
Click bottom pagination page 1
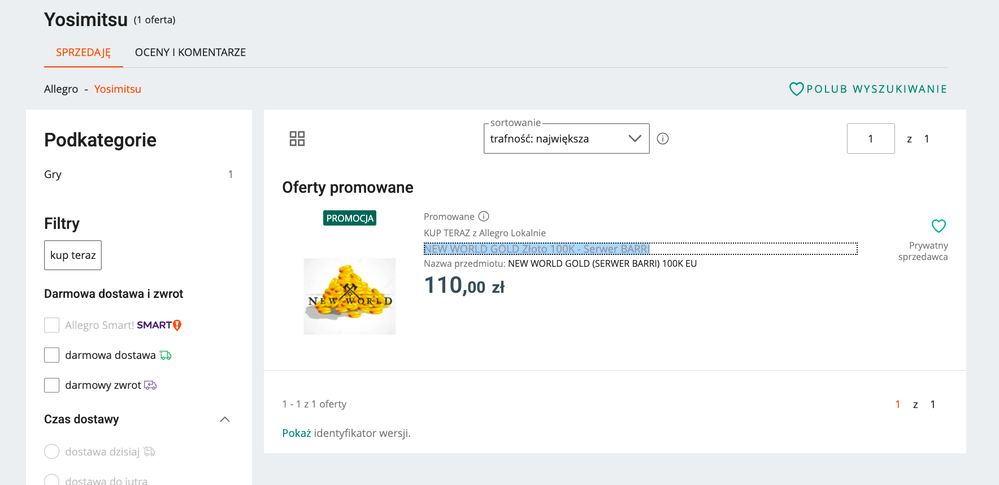tap(898, 404)
